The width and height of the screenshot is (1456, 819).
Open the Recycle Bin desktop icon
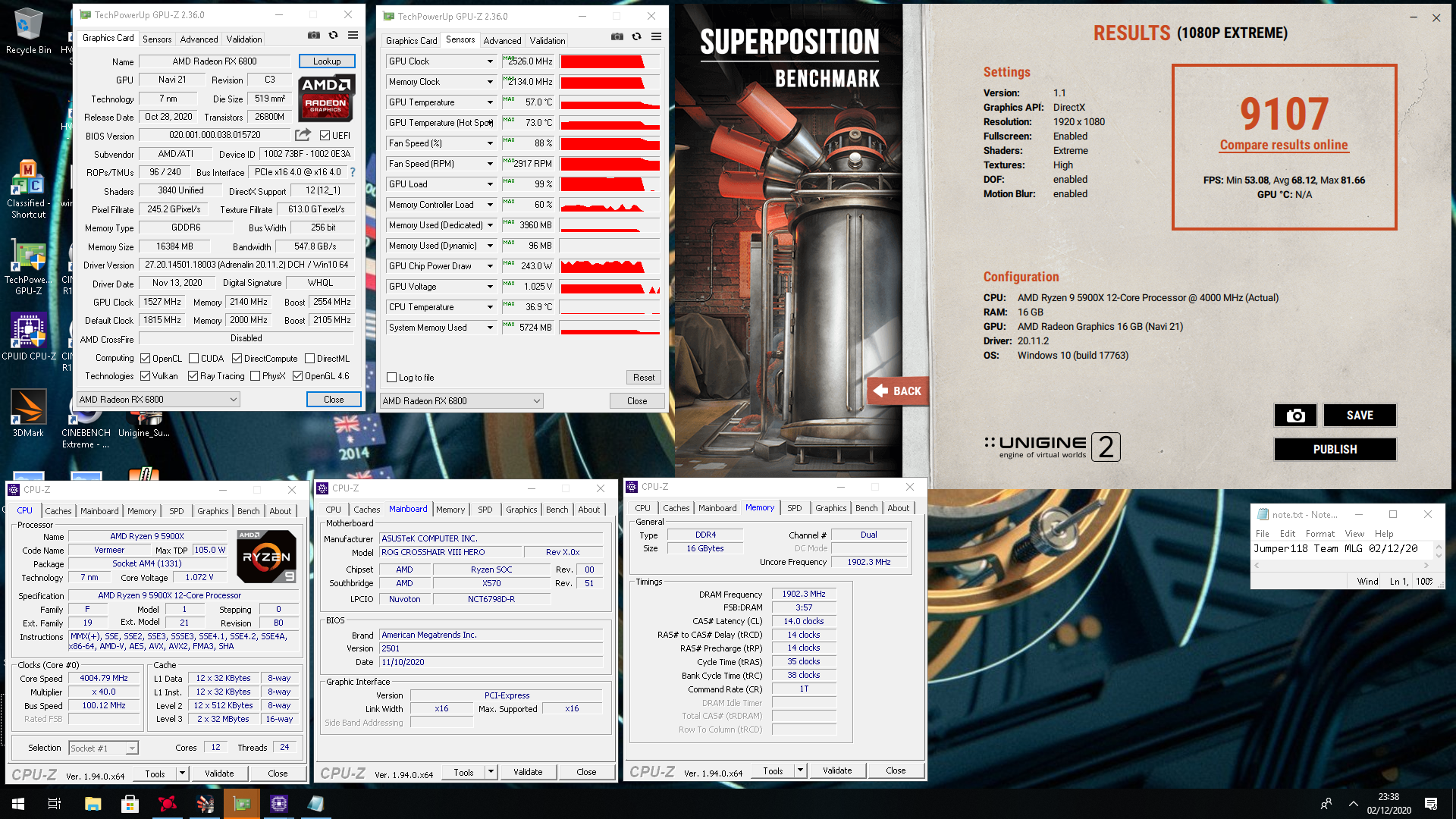[28, 30]
